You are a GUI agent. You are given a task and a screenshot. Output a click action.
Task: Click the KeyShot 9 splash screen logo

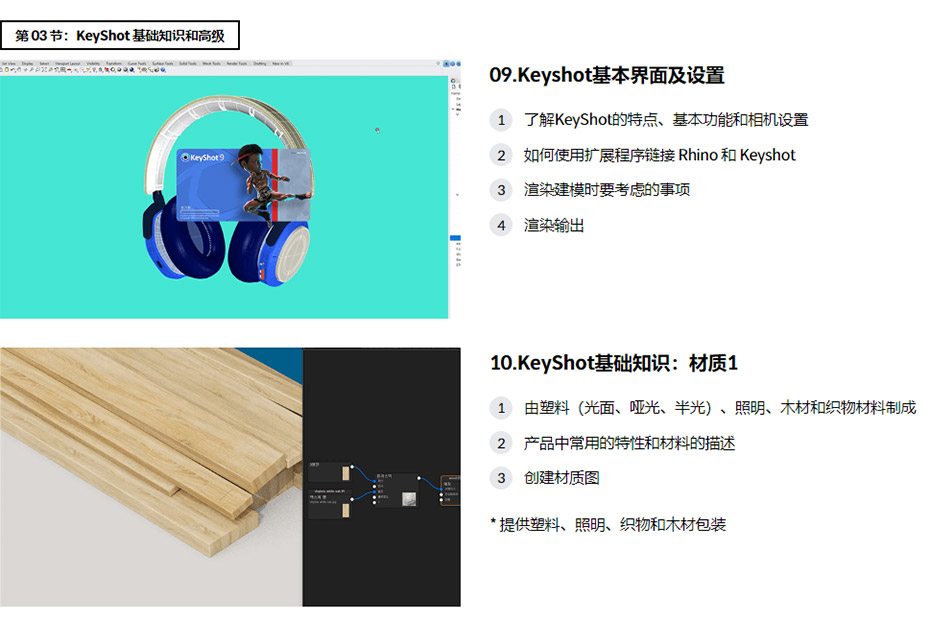tap(202, 157)
